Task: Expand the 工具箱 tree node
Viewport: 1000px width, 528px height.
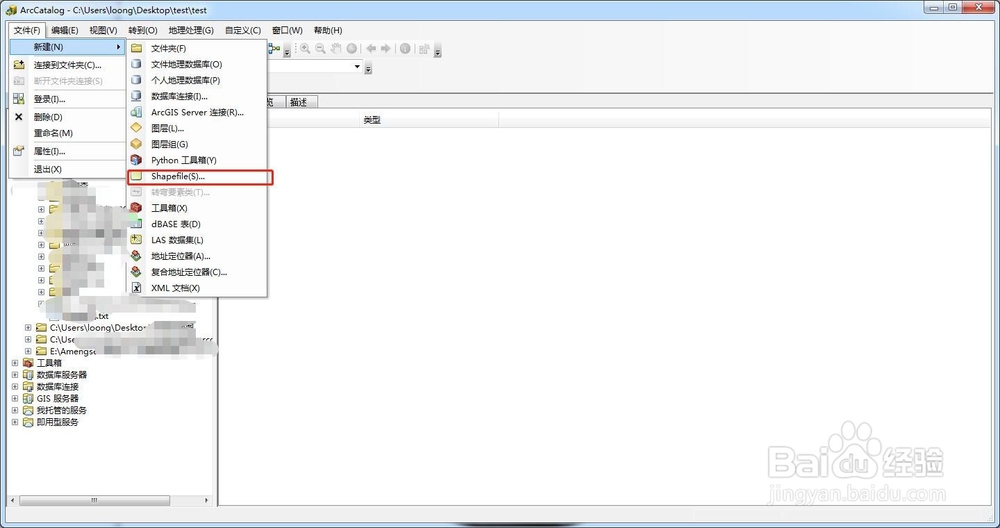Action: click(x=15, y=363)
